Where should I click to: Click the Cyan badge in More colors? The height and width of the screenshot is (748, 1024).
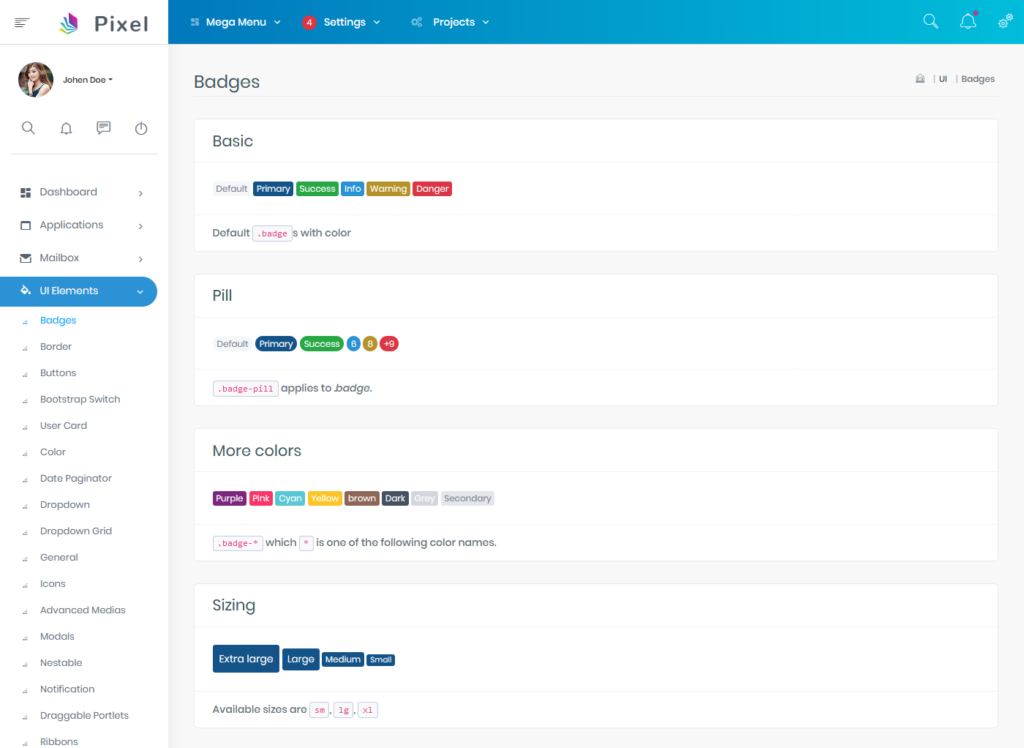290,498
